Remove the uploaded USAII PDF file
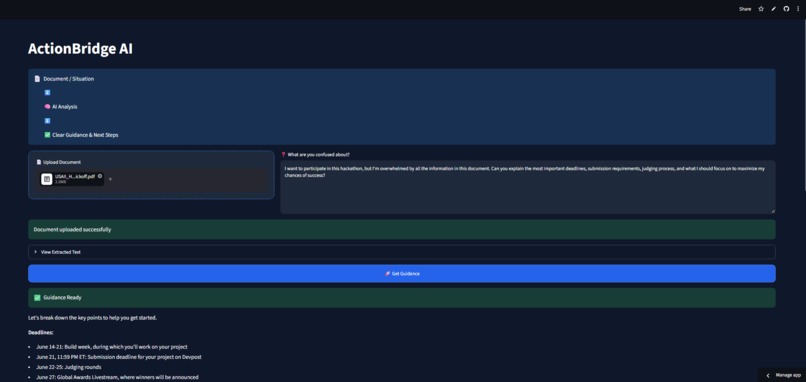This screenshot has height=382, width=806. (100, 176)
